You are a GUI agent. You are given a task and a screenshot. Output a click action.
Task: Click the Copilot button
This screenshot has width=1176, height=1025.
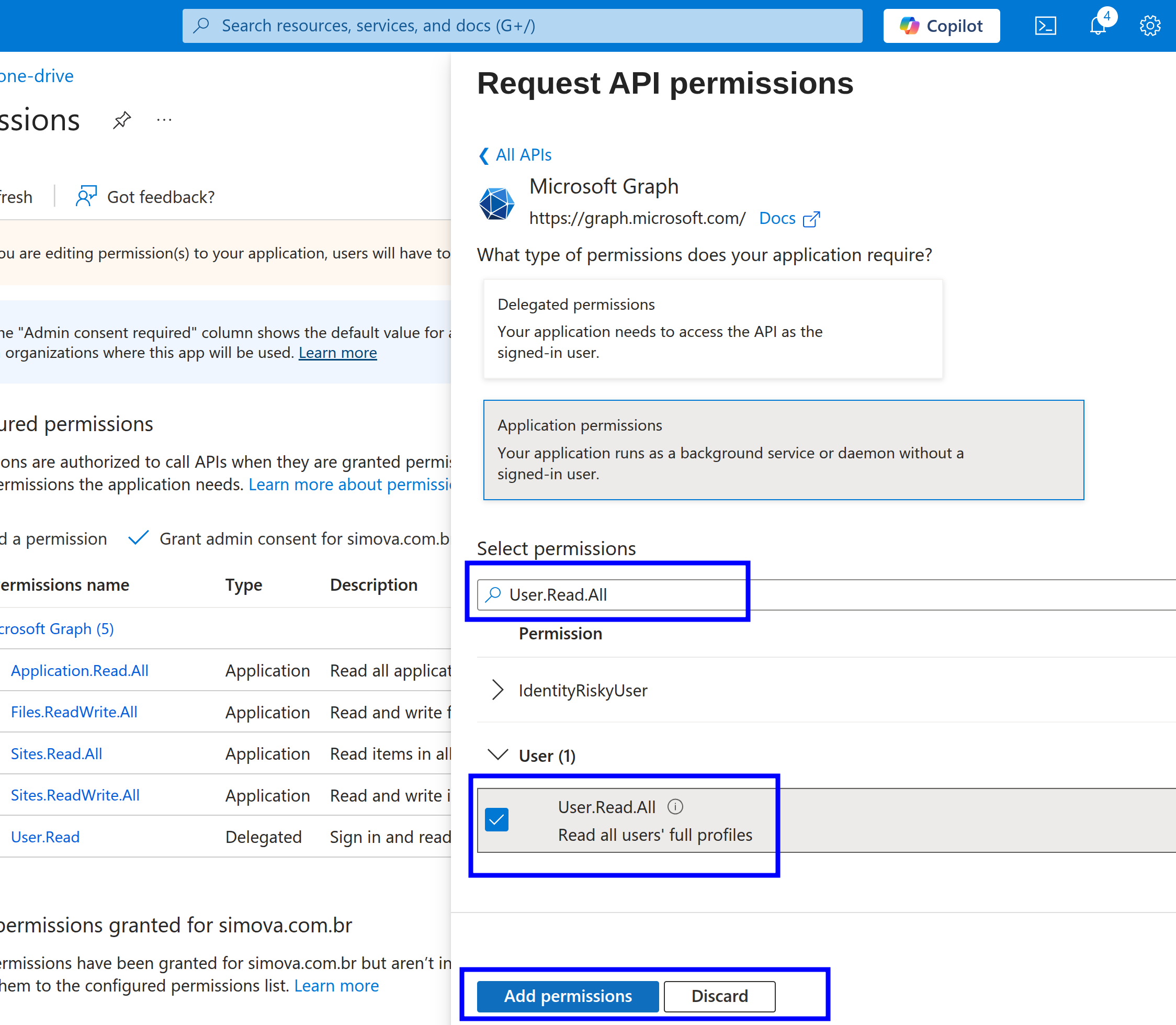pyautogui.click(x=941, y=26)
